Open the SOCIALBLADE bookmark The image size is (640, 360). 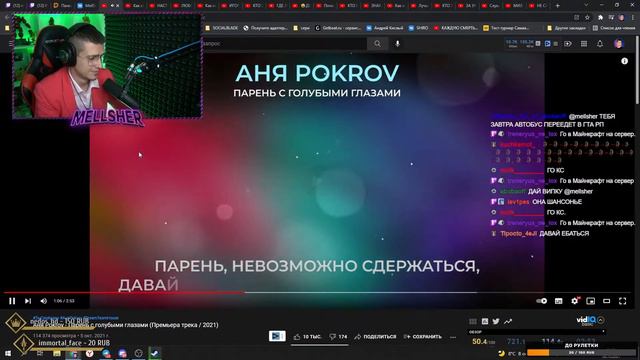click(x=222, y=28)
